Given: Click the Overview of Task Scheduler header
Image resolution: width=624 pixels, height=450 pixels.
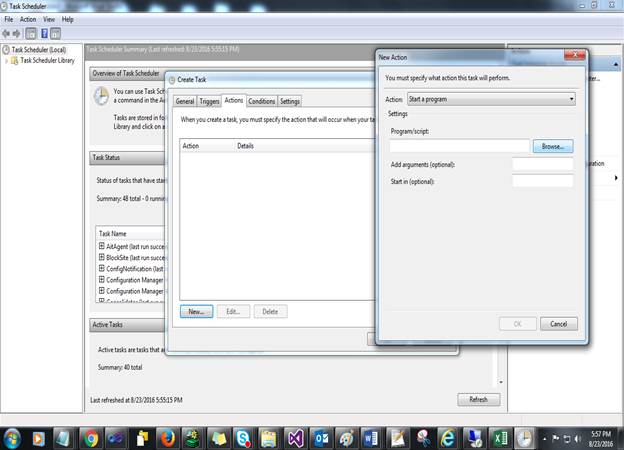Looking at the screenshot, I should (x=127, y=73).
